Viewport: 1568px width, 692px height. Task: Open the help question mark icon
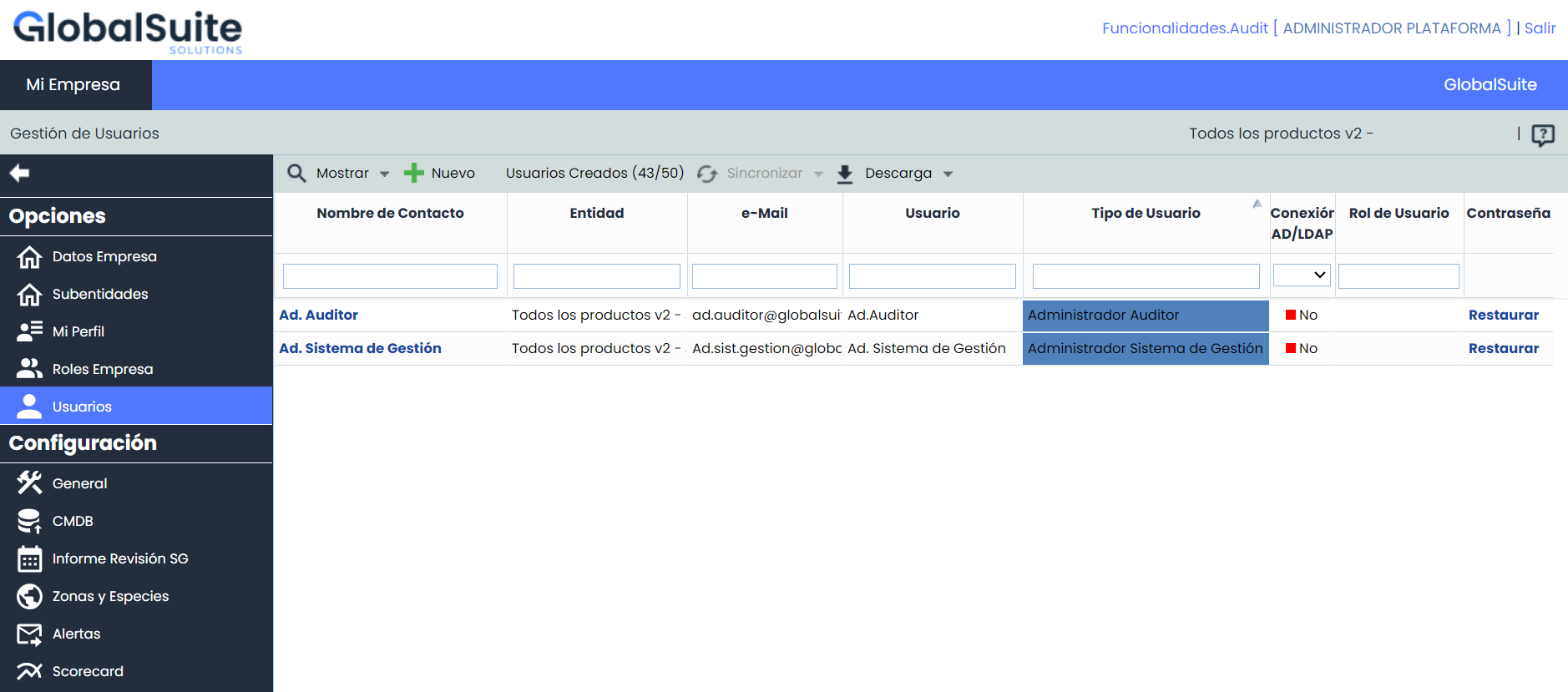tap(1542, 134)
